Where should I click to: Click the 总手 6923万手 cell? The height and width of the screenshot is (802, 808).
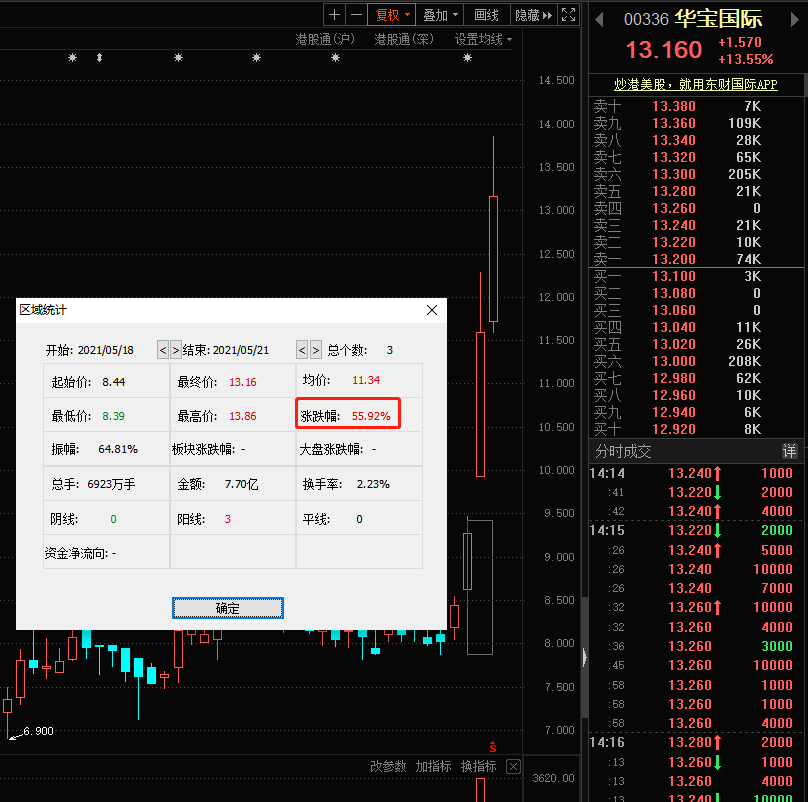pos(106,484)
